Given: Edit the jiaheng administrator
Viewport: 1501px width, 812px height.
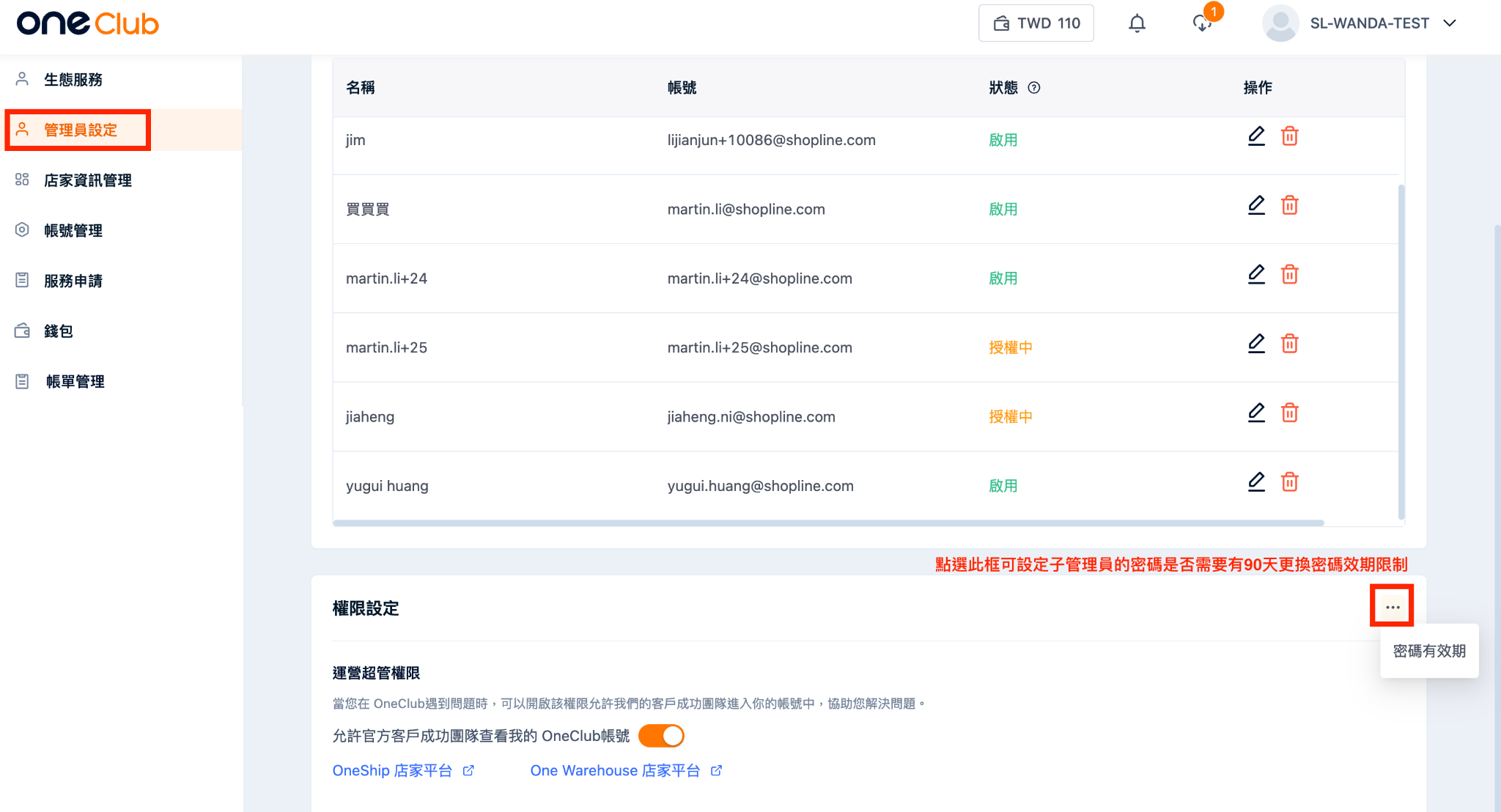Looking at the screenshot, I should (1256, 413).
